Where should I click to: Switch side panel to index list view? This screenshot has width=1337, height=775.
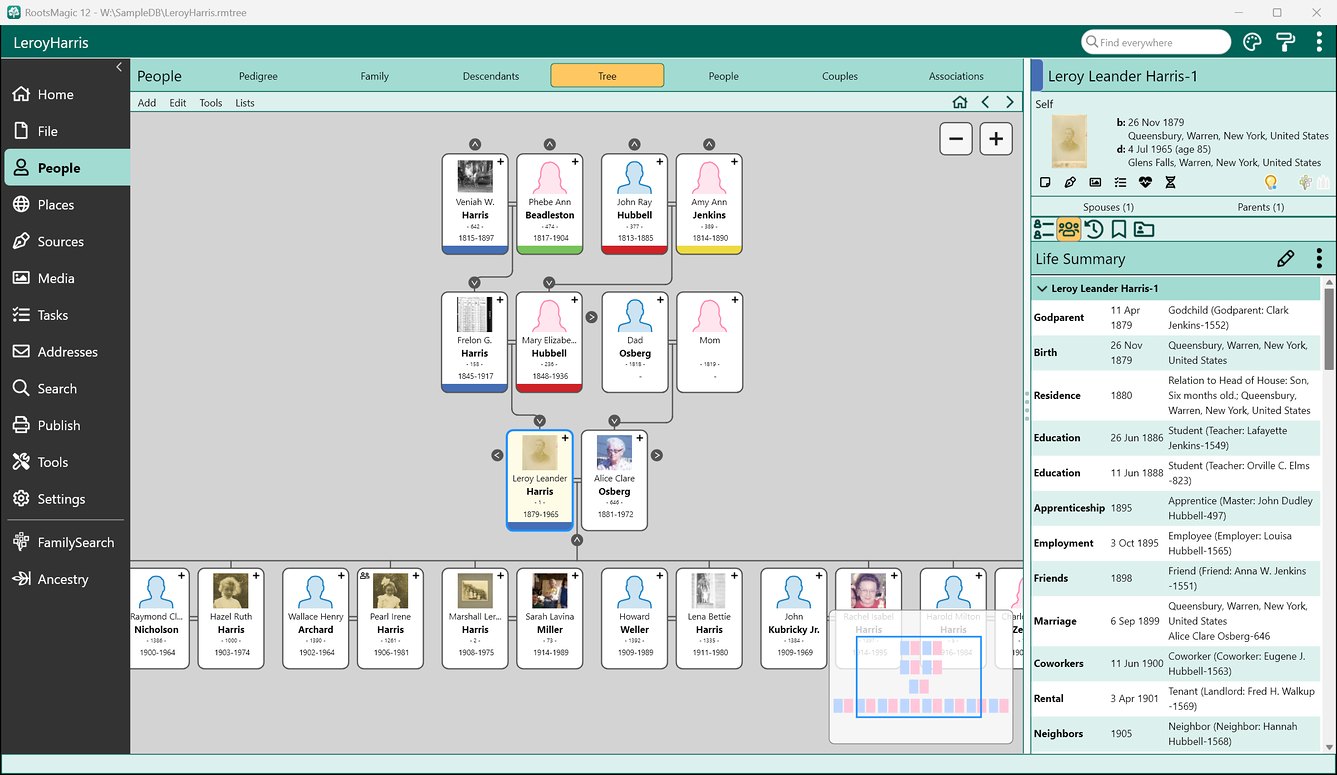pos(1044,229)
